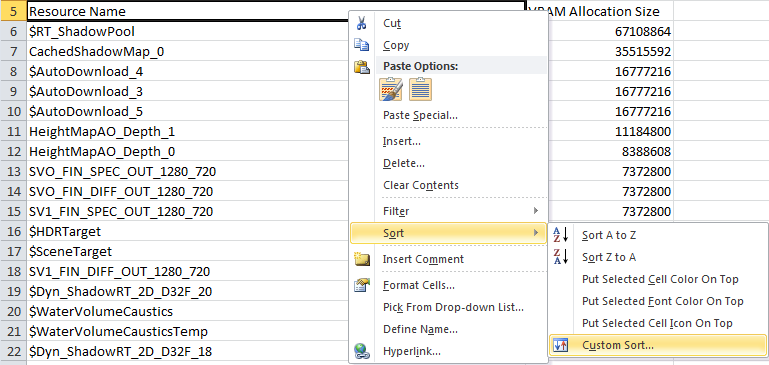
Task: Click the Format Cells icon
Action: point(361,285)
